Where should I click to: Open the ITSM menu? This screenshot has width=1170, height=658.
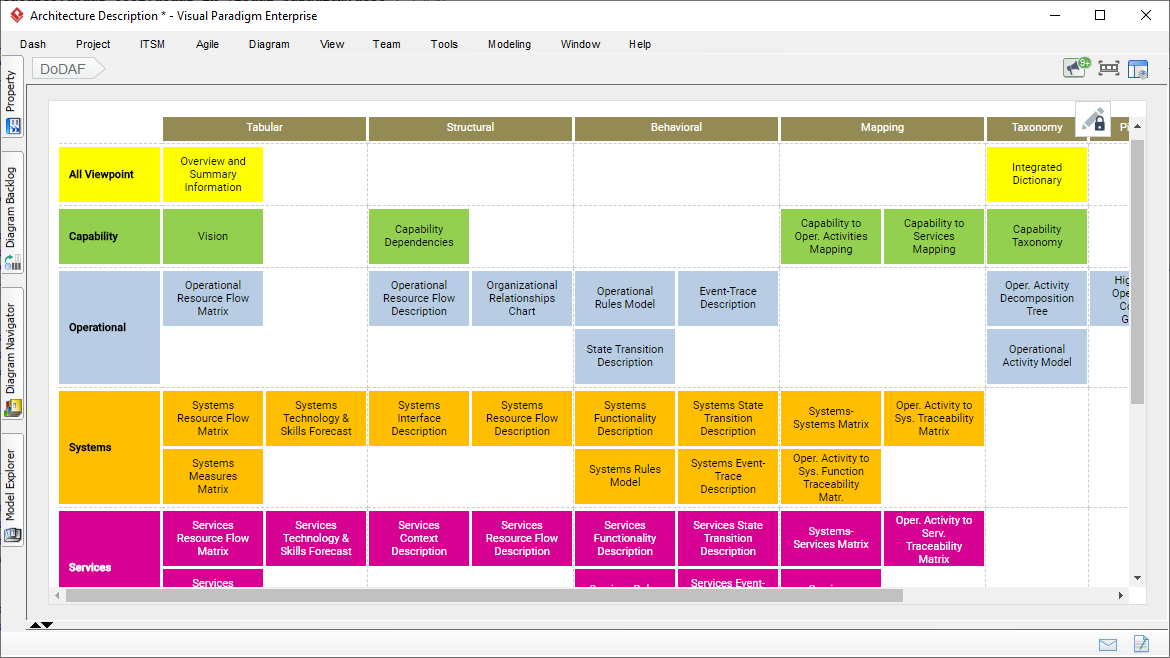[153, 44]
